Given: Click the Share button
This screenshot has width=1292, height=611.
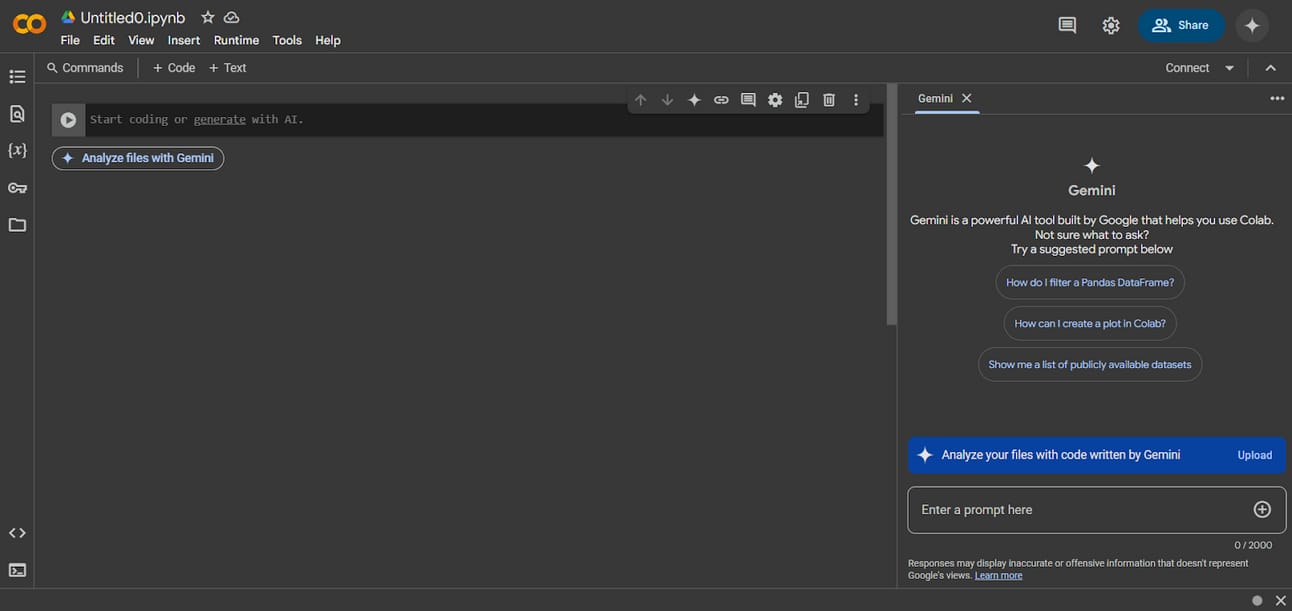Looking at the screenshot, I should (1181, 26).
